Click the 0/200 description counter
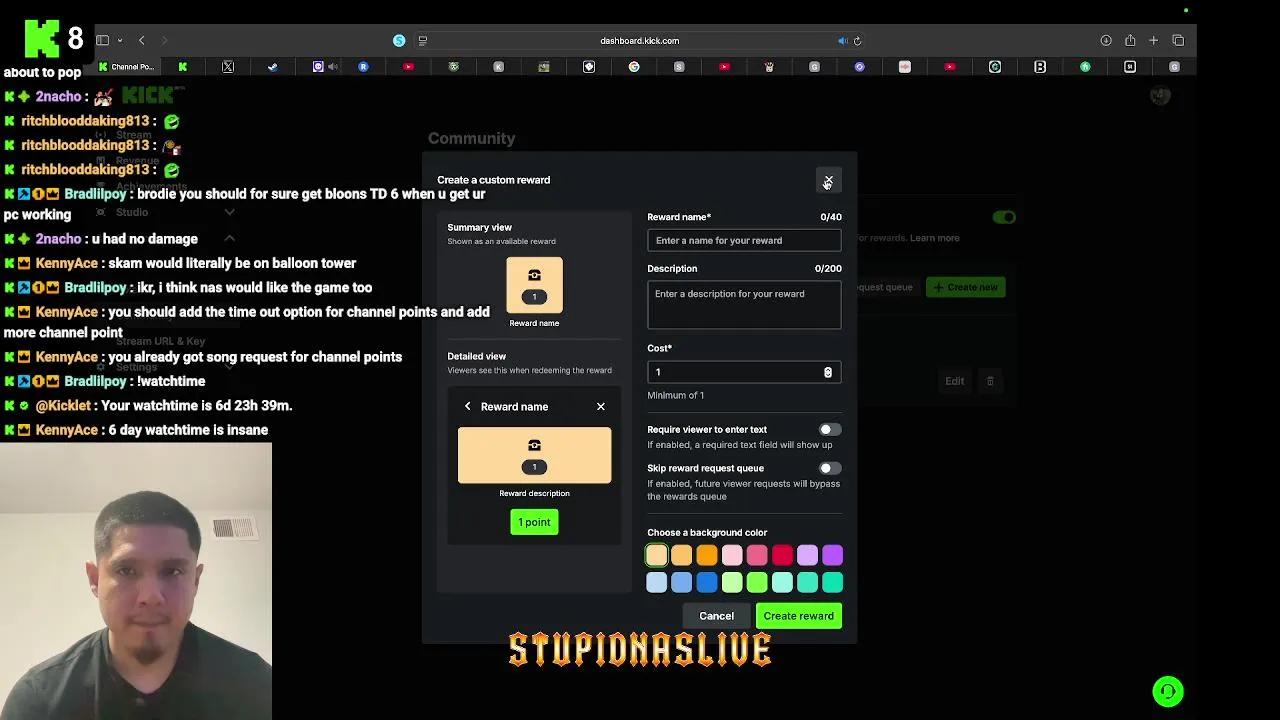 coord(828,269)
